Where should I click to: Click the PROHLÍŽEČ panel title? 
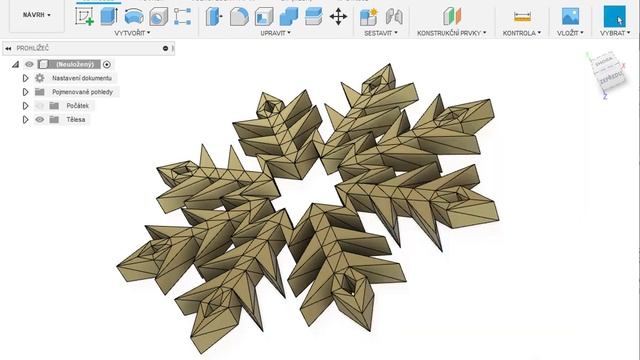(x=32, y=48)
